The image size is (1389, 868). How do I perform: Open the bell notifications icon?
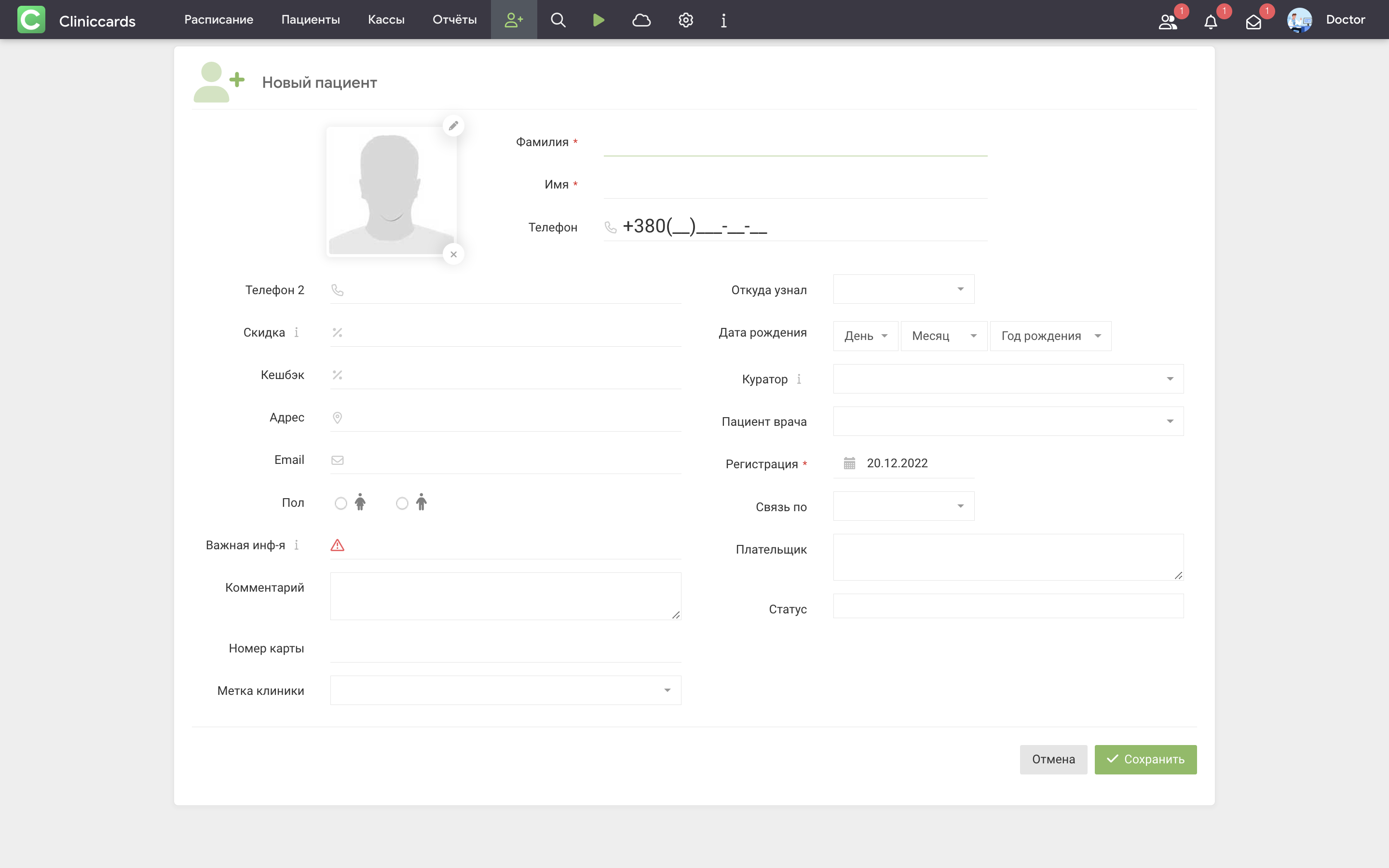(x=1211, y=22)
